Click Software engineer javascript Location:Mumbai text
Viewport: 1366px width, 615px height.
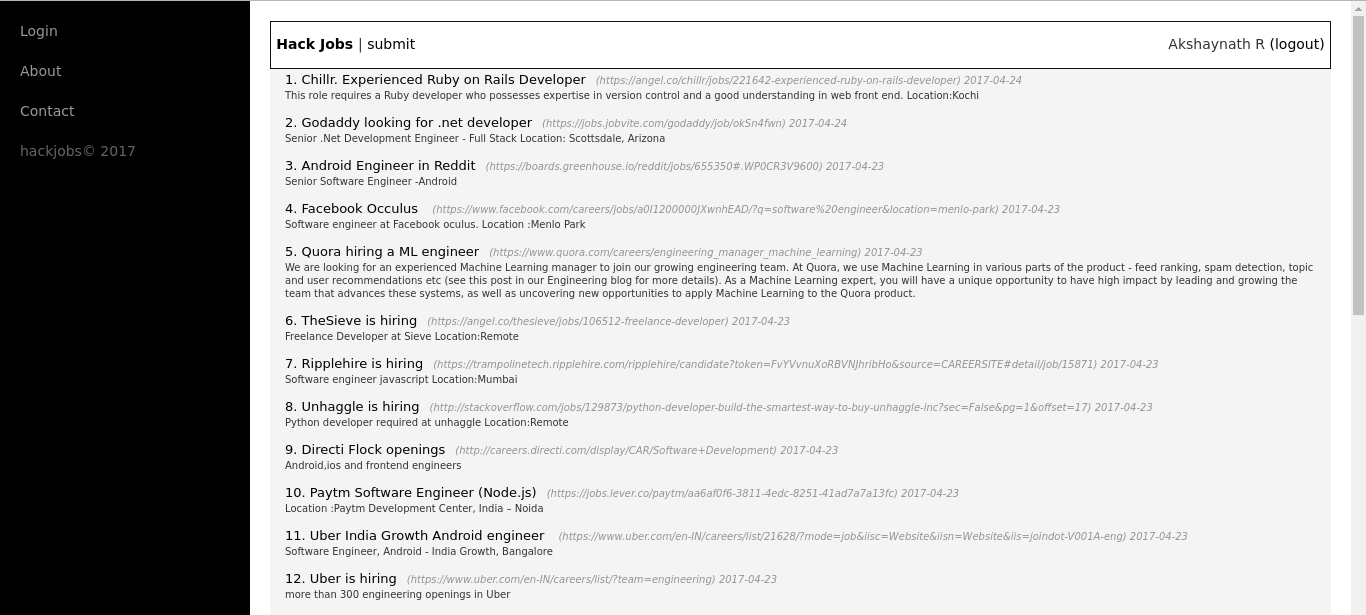[401, 380]
